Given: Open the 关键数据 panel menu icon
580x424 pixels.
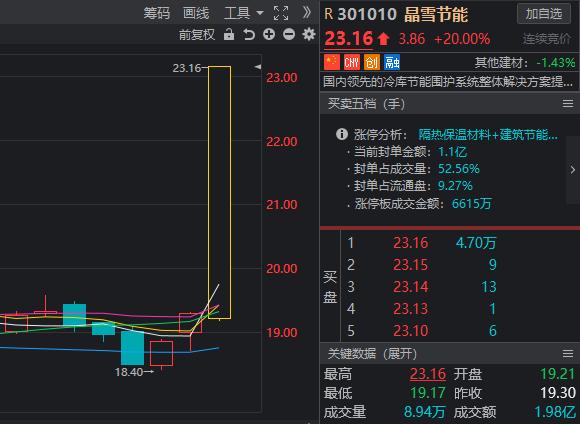Looking at the screenshot, I should 568,354.
